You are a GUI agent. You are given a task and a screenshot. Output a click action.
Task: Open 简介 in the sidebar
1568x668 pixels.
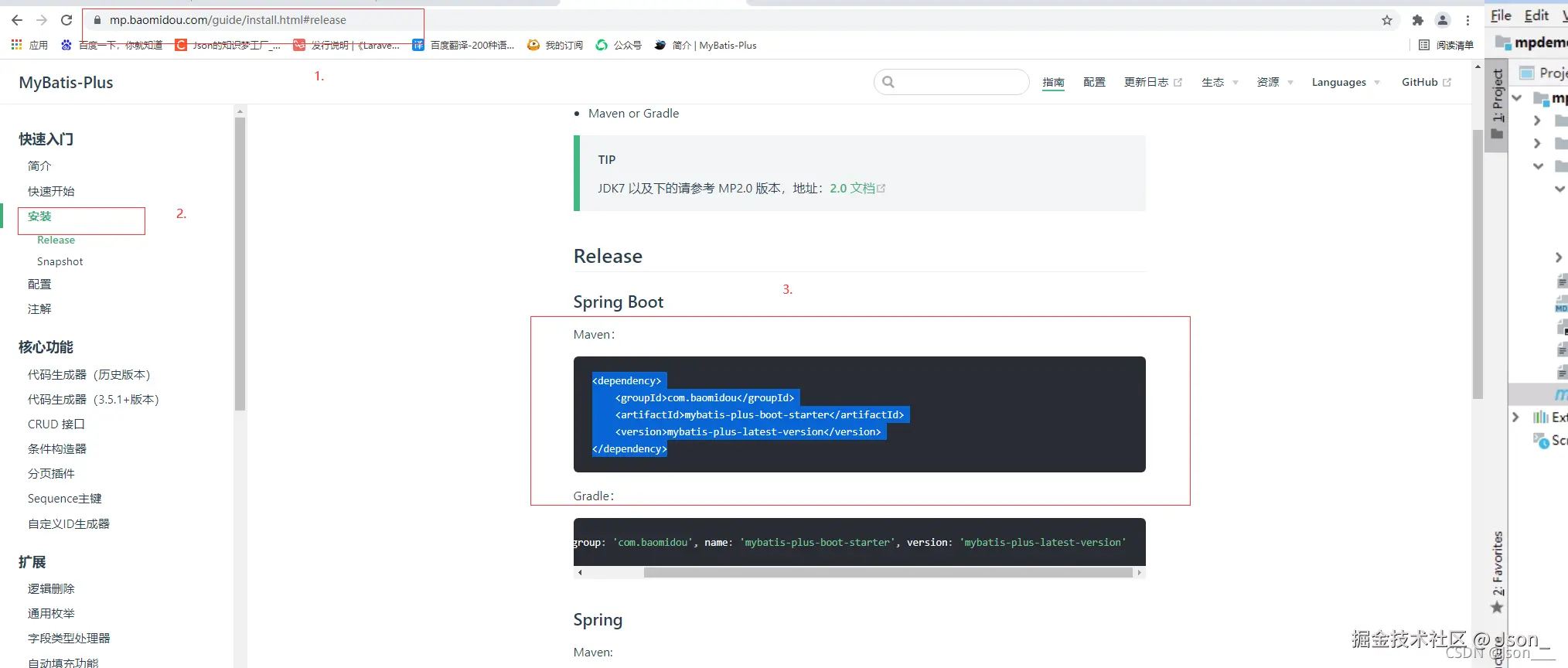click(39, 166)
